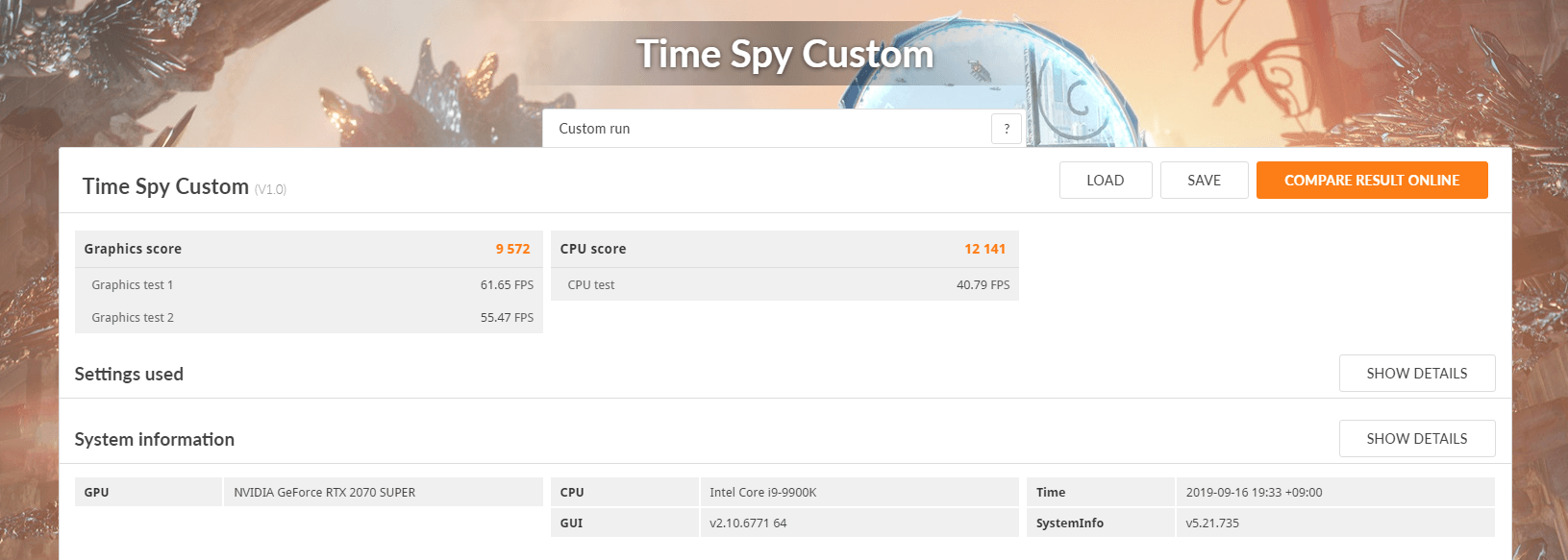1568x560 pixels.
Task: Click the benchmark timestamp 2019-09-16 19:33
Action: 1254,493
